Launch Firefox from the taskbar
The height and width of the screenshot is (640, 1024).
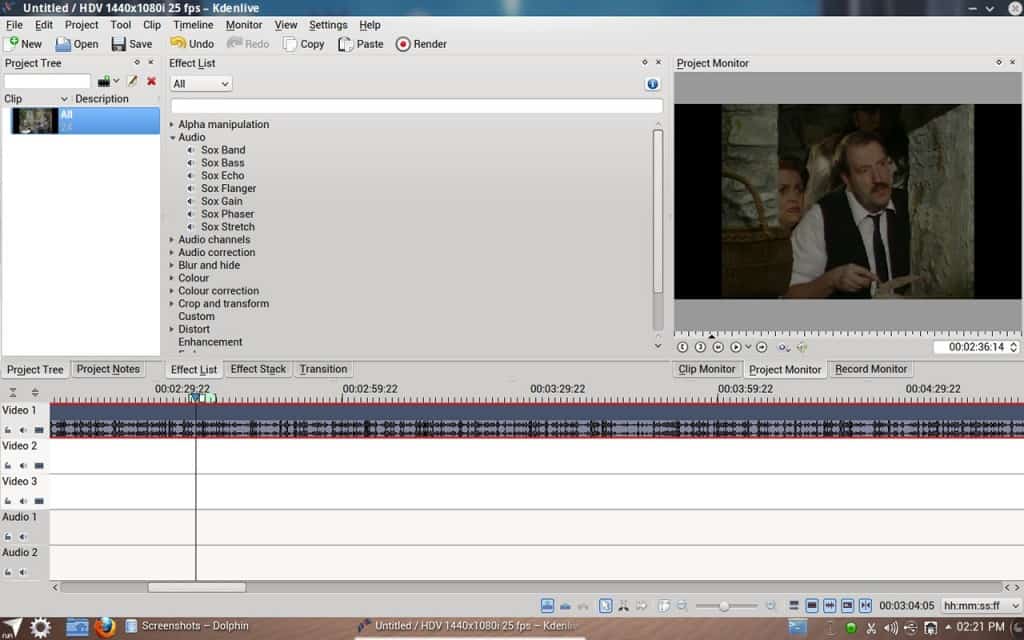(x=105, y=627)
